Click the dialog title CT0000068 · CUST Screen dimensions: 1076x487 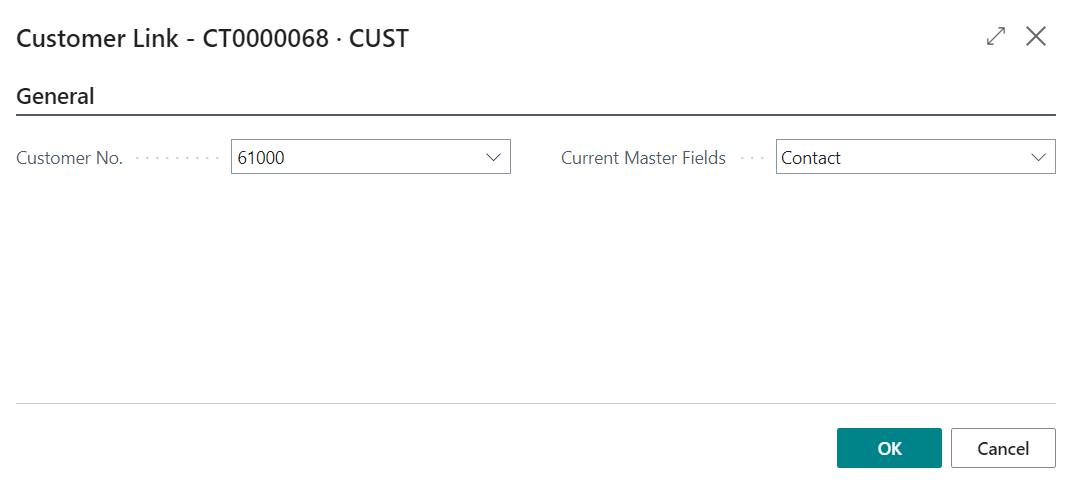(x=305, y=38)
